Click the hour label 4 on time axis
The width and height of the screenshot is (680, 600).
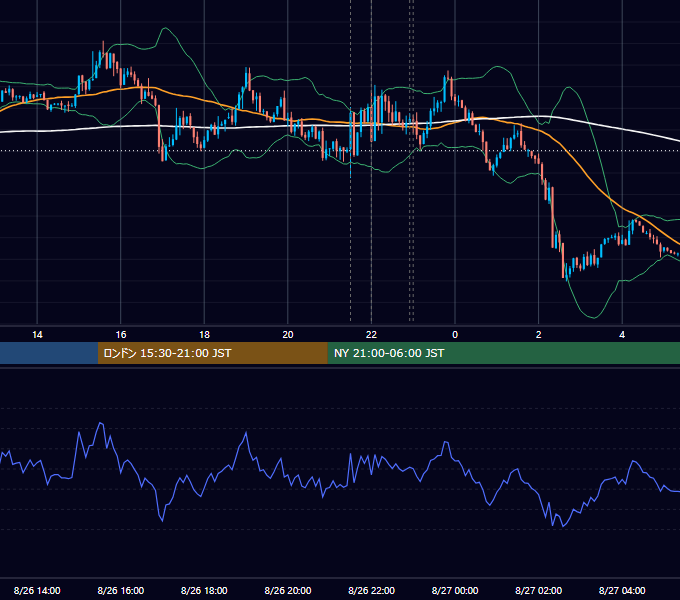[622, 335]
